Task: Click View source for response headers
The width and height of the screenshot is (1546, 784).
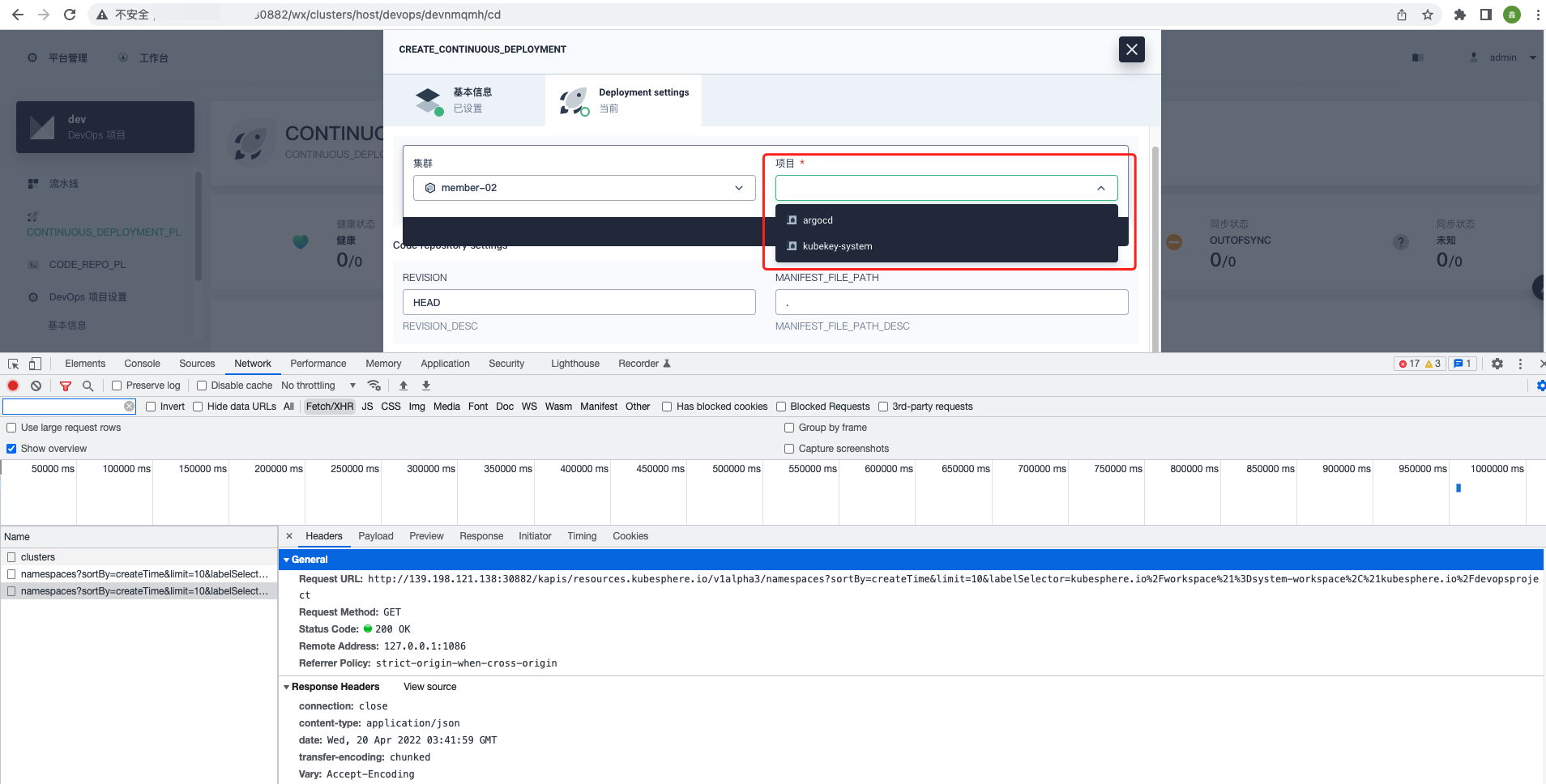Action: (x=429, y=687)
